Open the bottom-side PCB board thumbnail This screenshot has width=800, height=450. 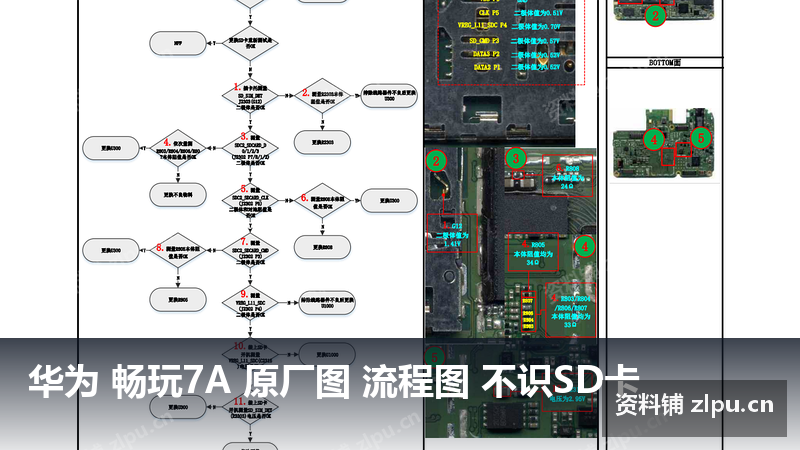coord(664,144)
